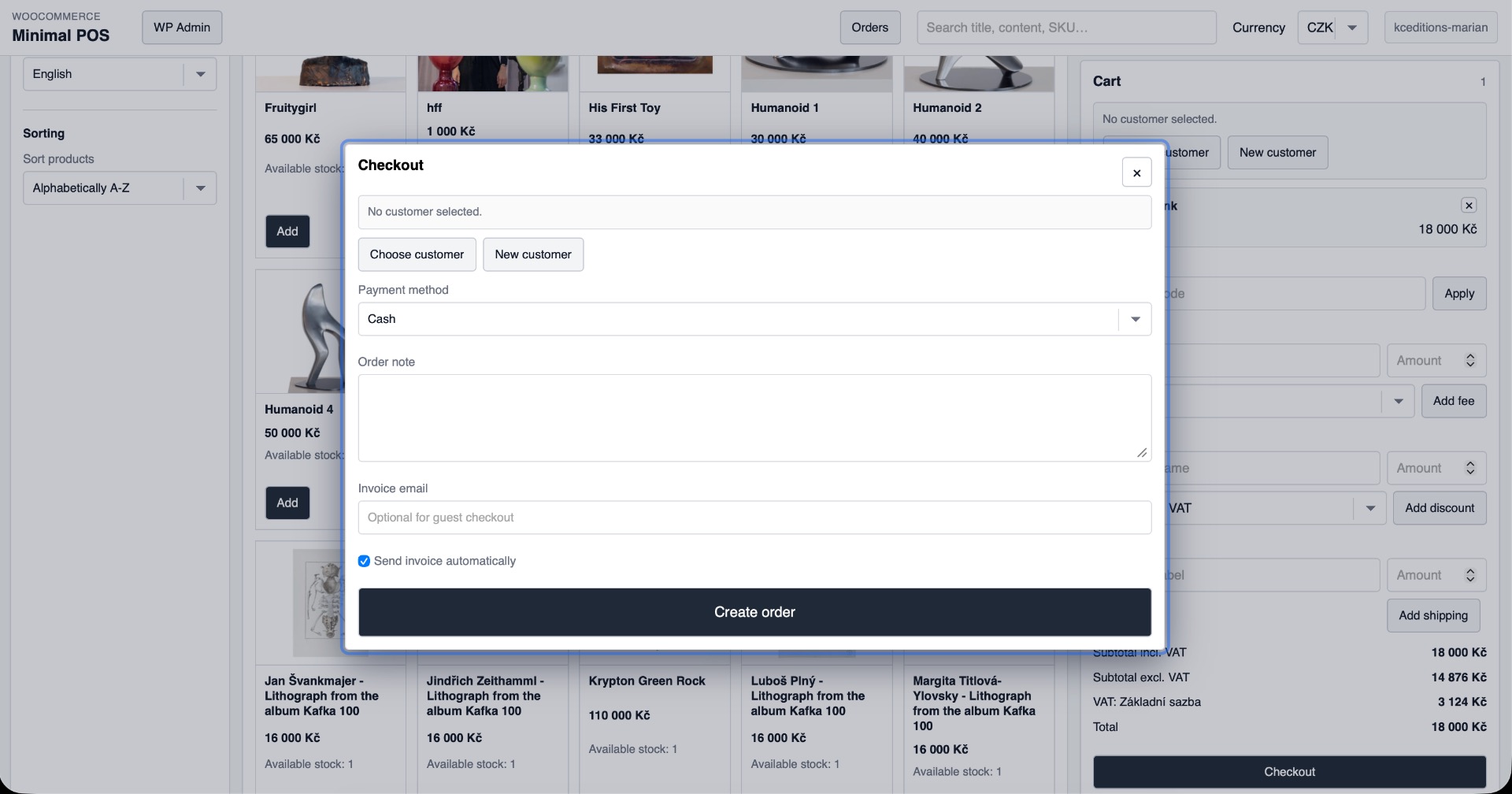Image resolution: width=1512 pixels, height=794 pixels.
Task: Expand the VAT dropdown beside Add discount
Action: 1370,508
